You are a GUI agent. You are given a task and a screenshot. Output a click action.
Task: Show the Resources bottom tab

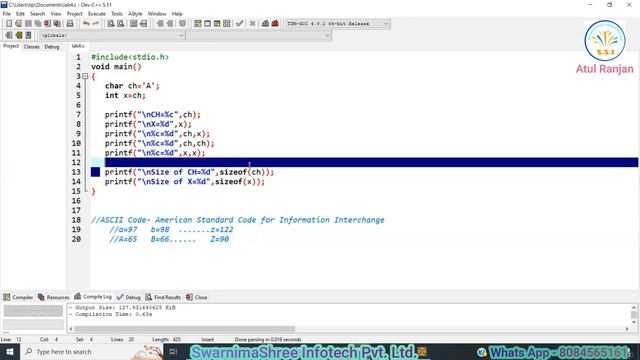tap(53, 297)
